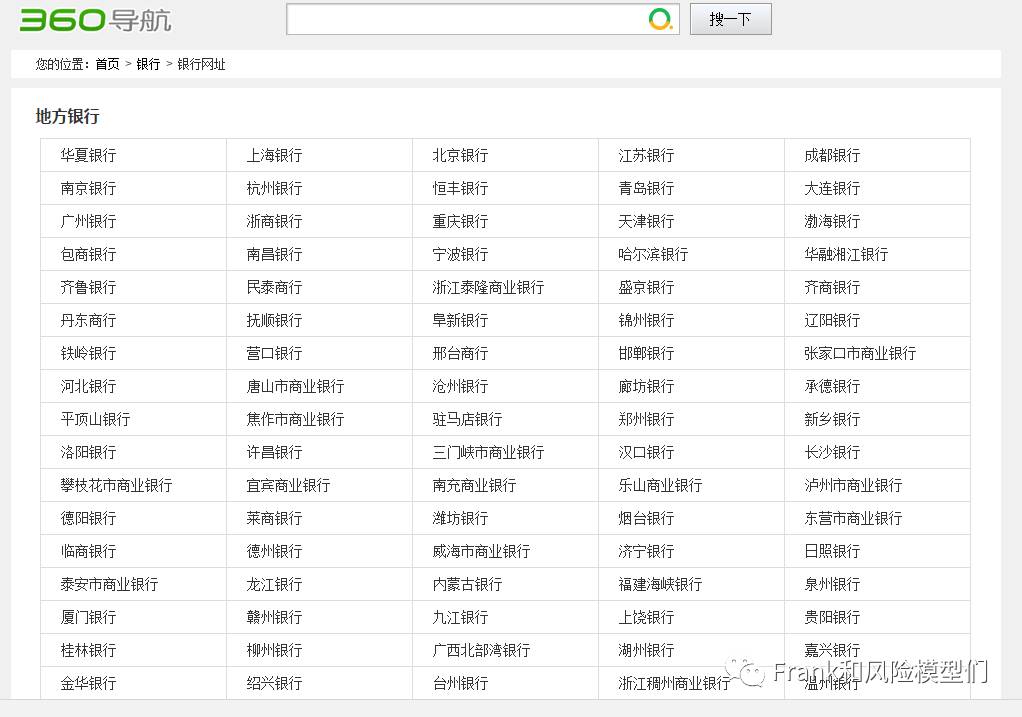Screen dimensions: 1022x717
Task: Open the 邯郸银行 link
Action: pyautogui.click(x=646, y=353)
